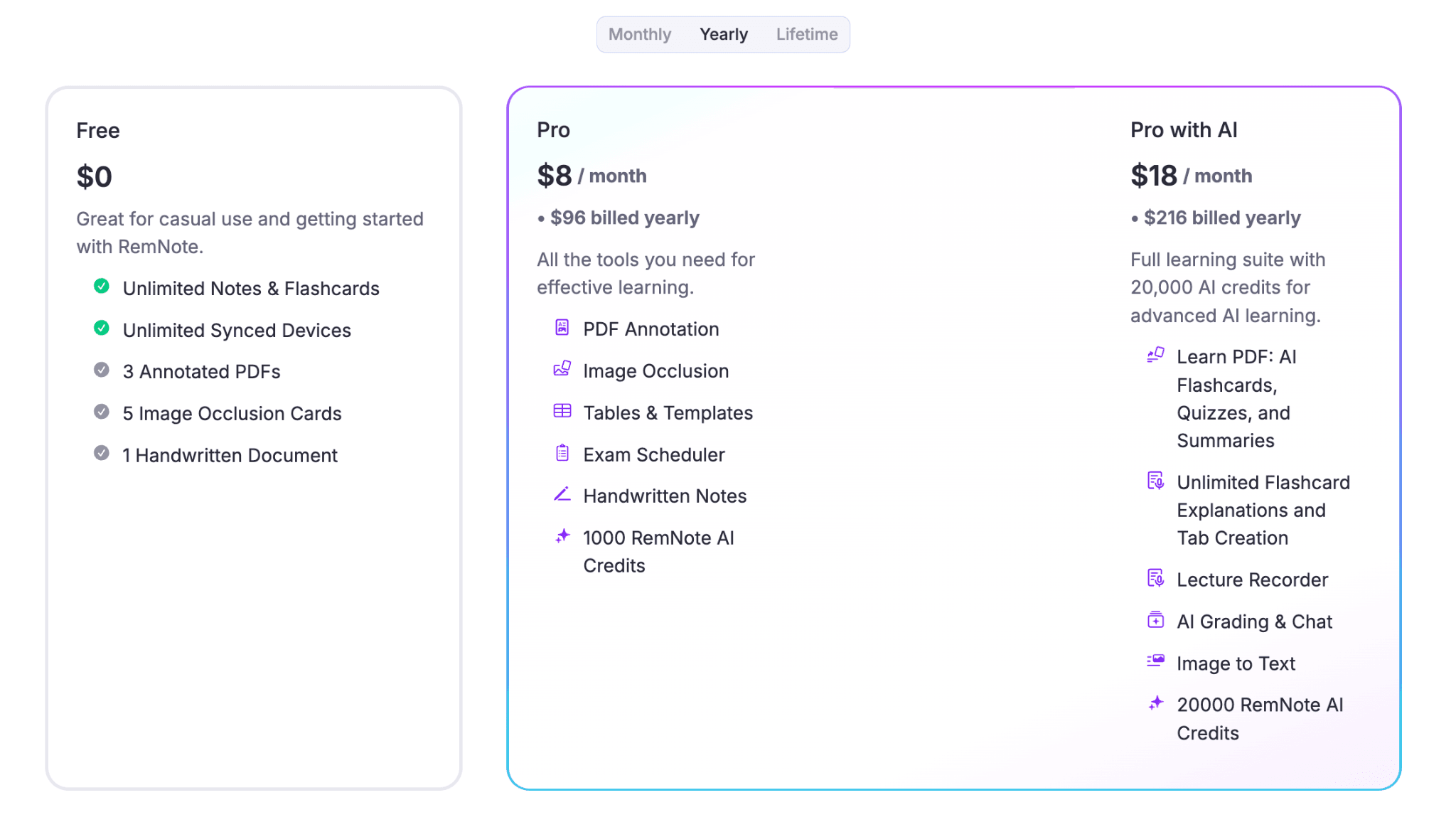Click the Unlimited Flashcard Explanations and Tab Creation text
Screen dimensions: 1456x822
[1263, 511]
